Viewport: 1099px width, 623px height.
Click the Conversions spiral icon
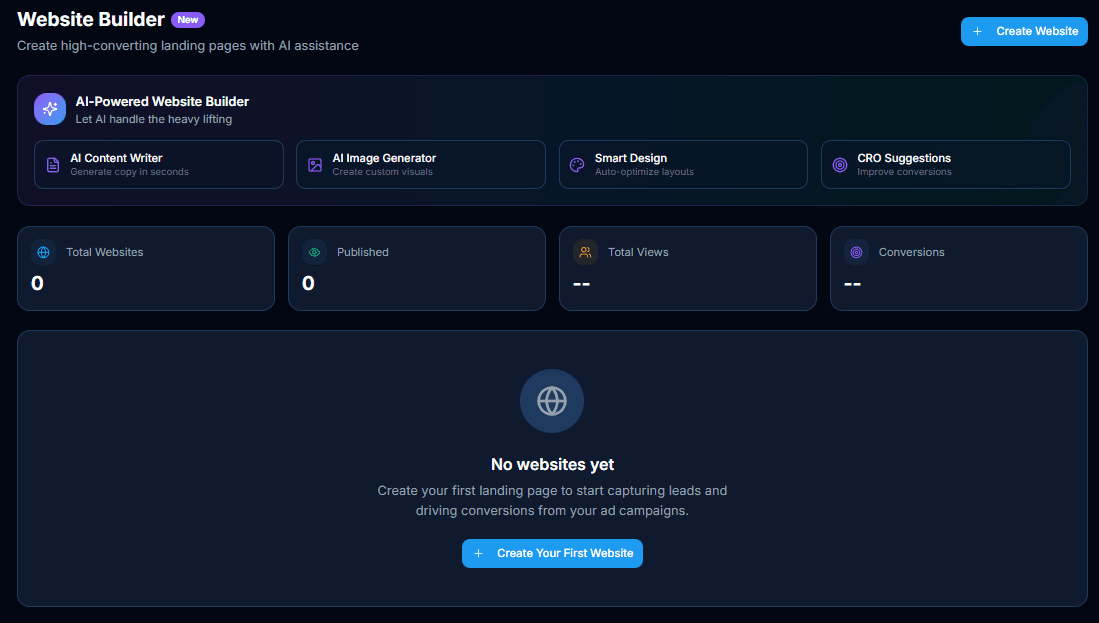[x=856, y=252]
